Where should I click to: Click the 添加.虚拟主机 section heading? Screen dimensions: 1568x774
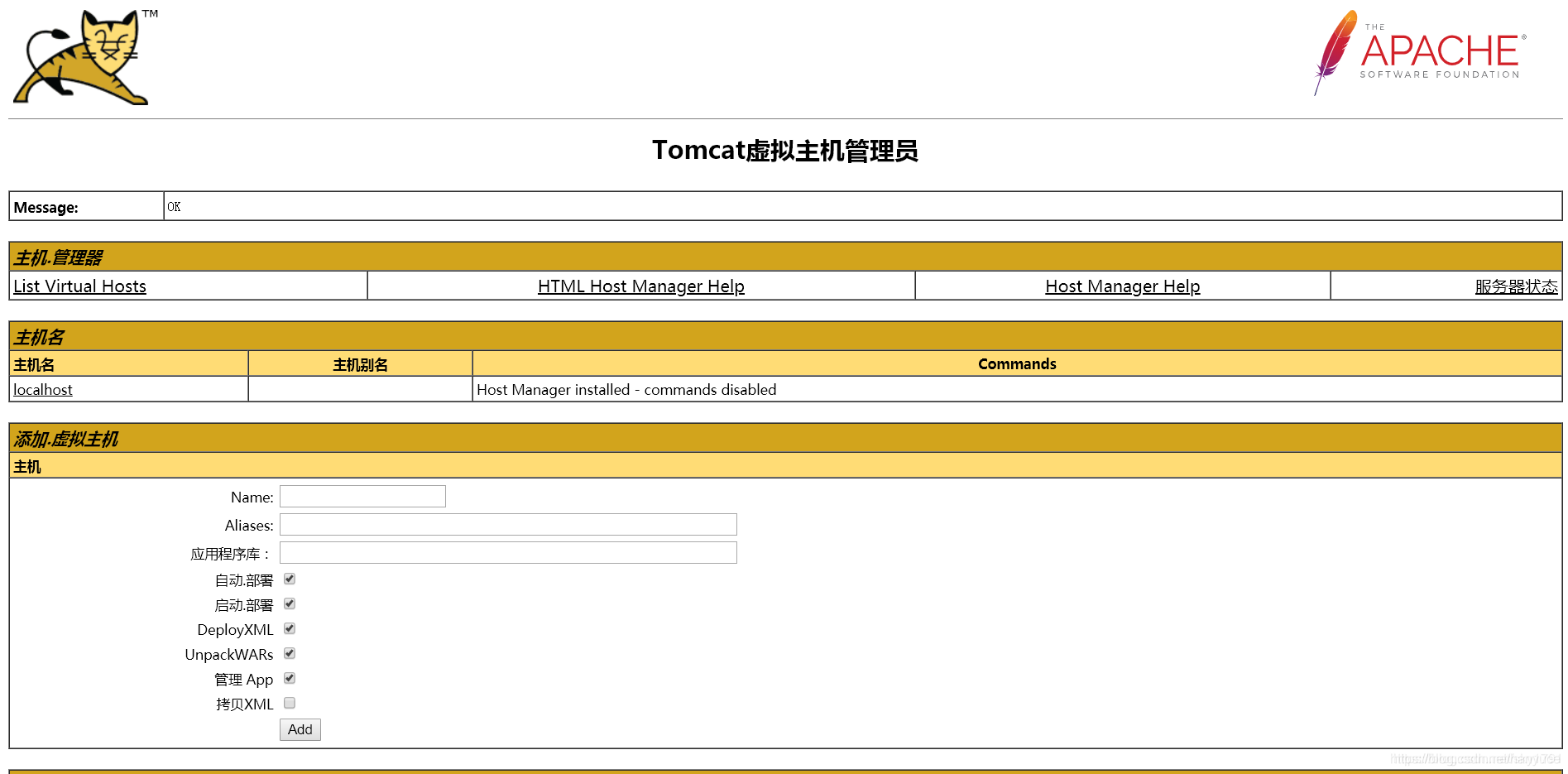pos(66,440)
